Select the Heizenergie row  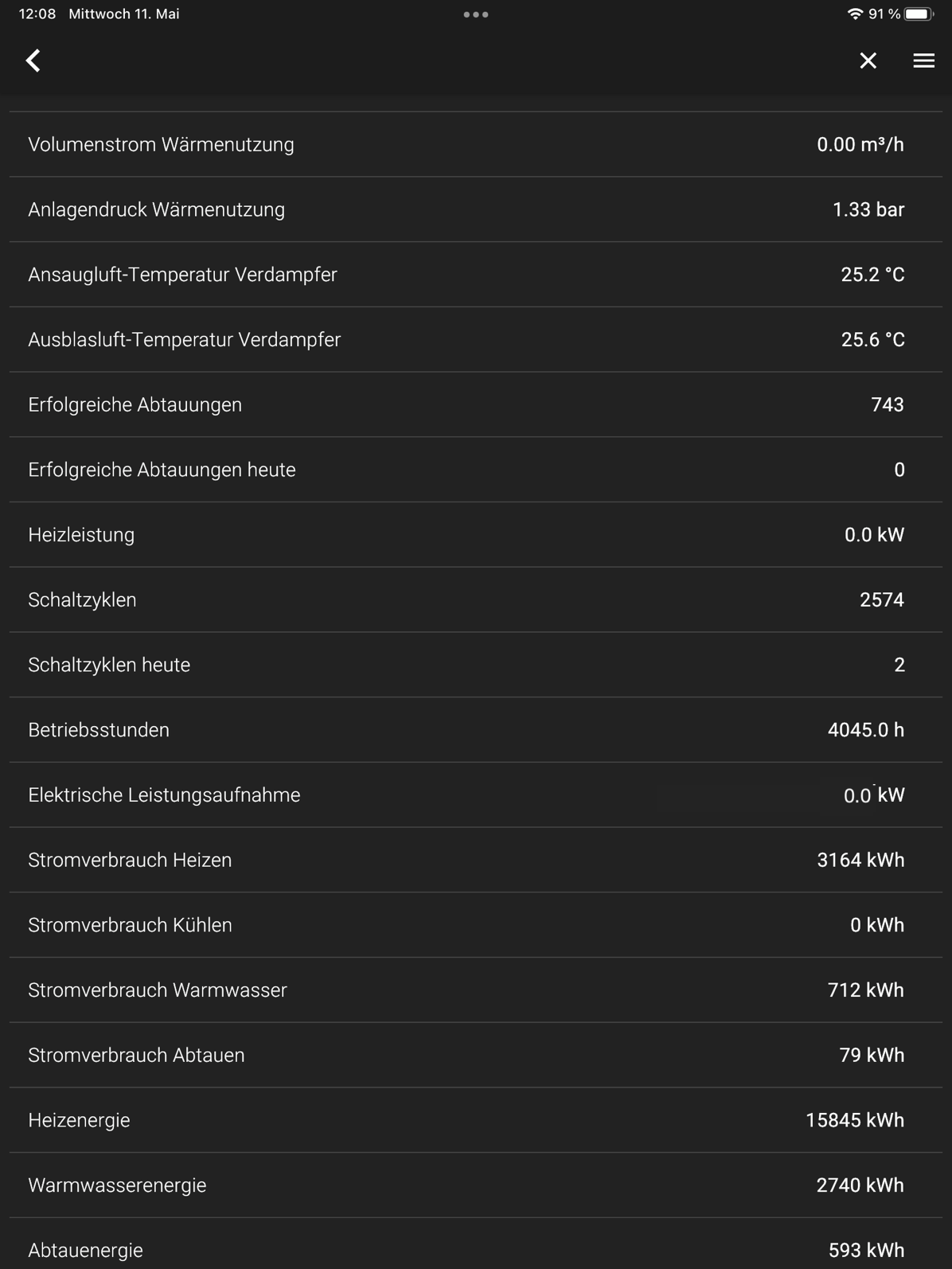tap(476, 1120)
